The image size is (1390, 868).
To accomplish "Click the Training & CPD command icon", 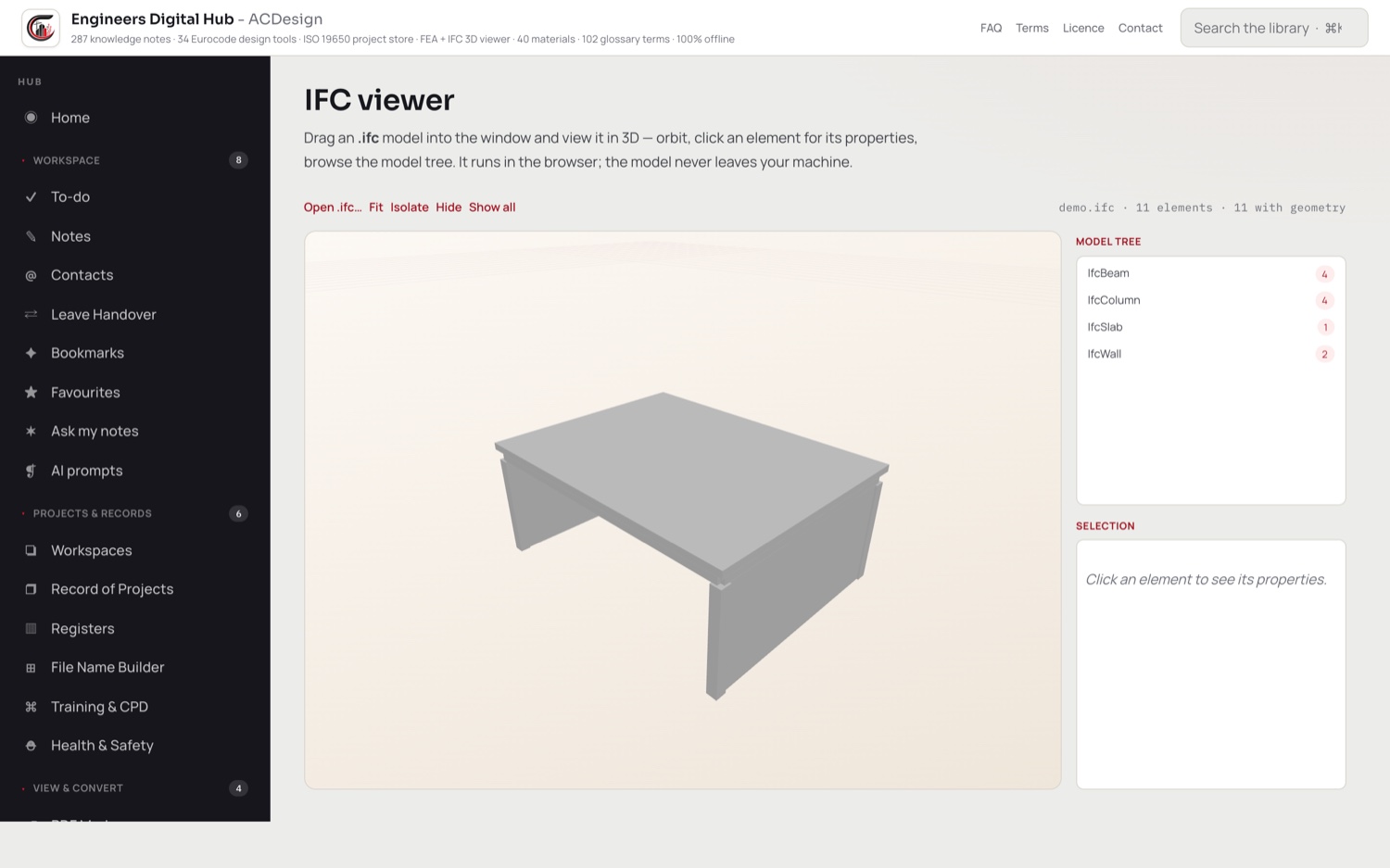I will [x=31, y=707].
